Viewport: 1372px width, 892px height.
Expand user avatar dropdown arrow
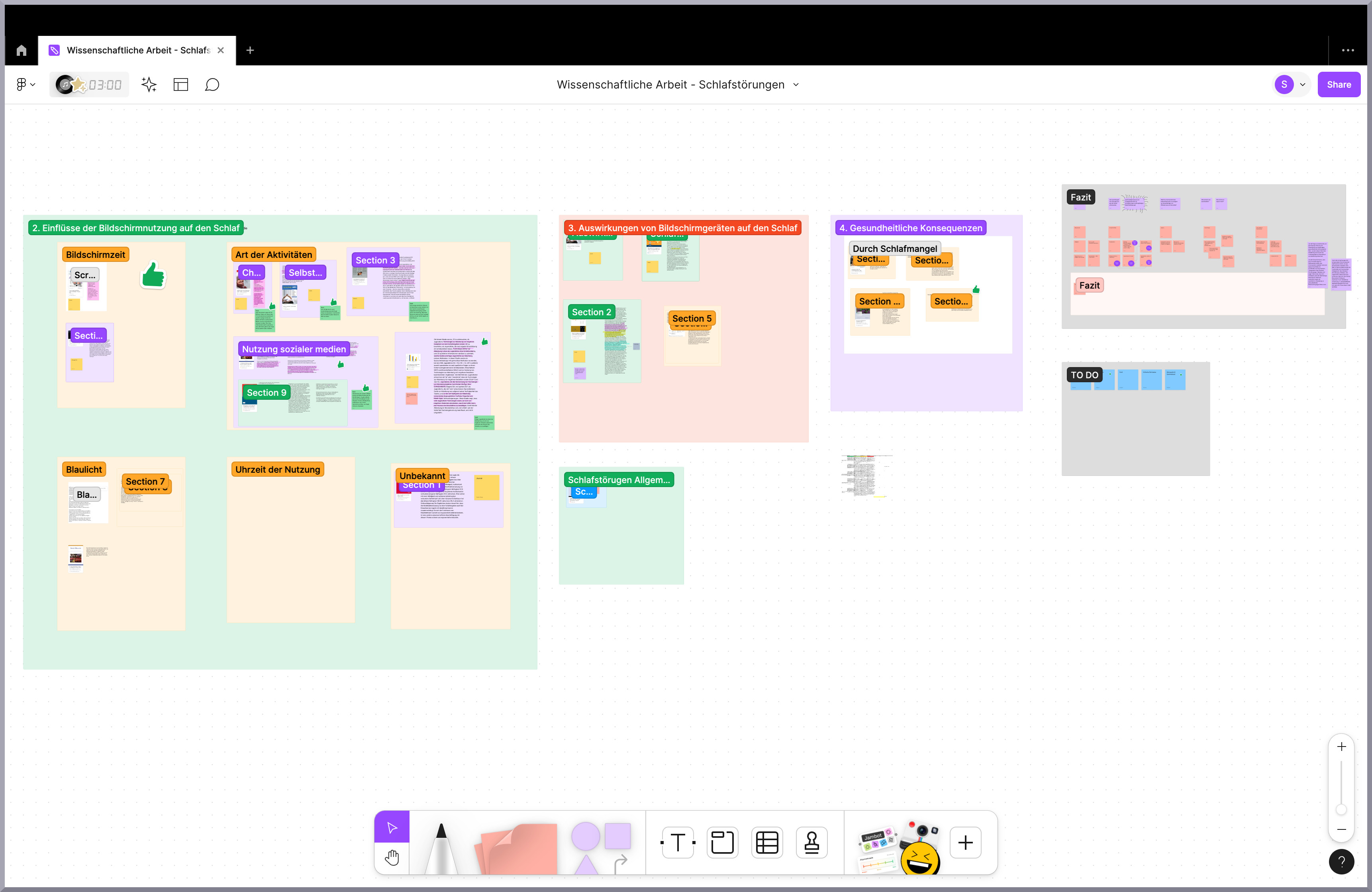click(x=1302, y=85)
